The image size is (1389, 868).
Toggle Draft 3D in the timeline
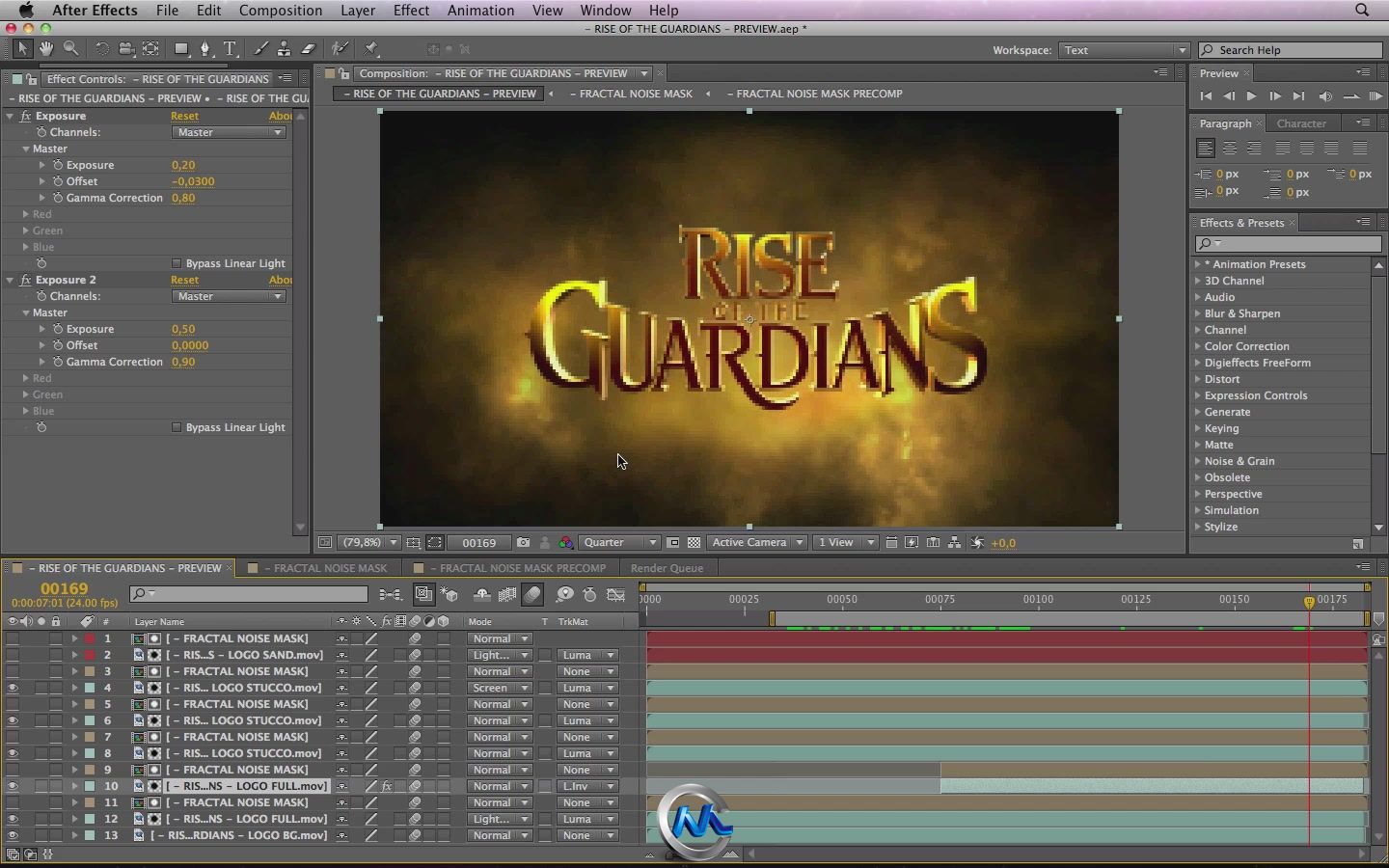point(449,595)
